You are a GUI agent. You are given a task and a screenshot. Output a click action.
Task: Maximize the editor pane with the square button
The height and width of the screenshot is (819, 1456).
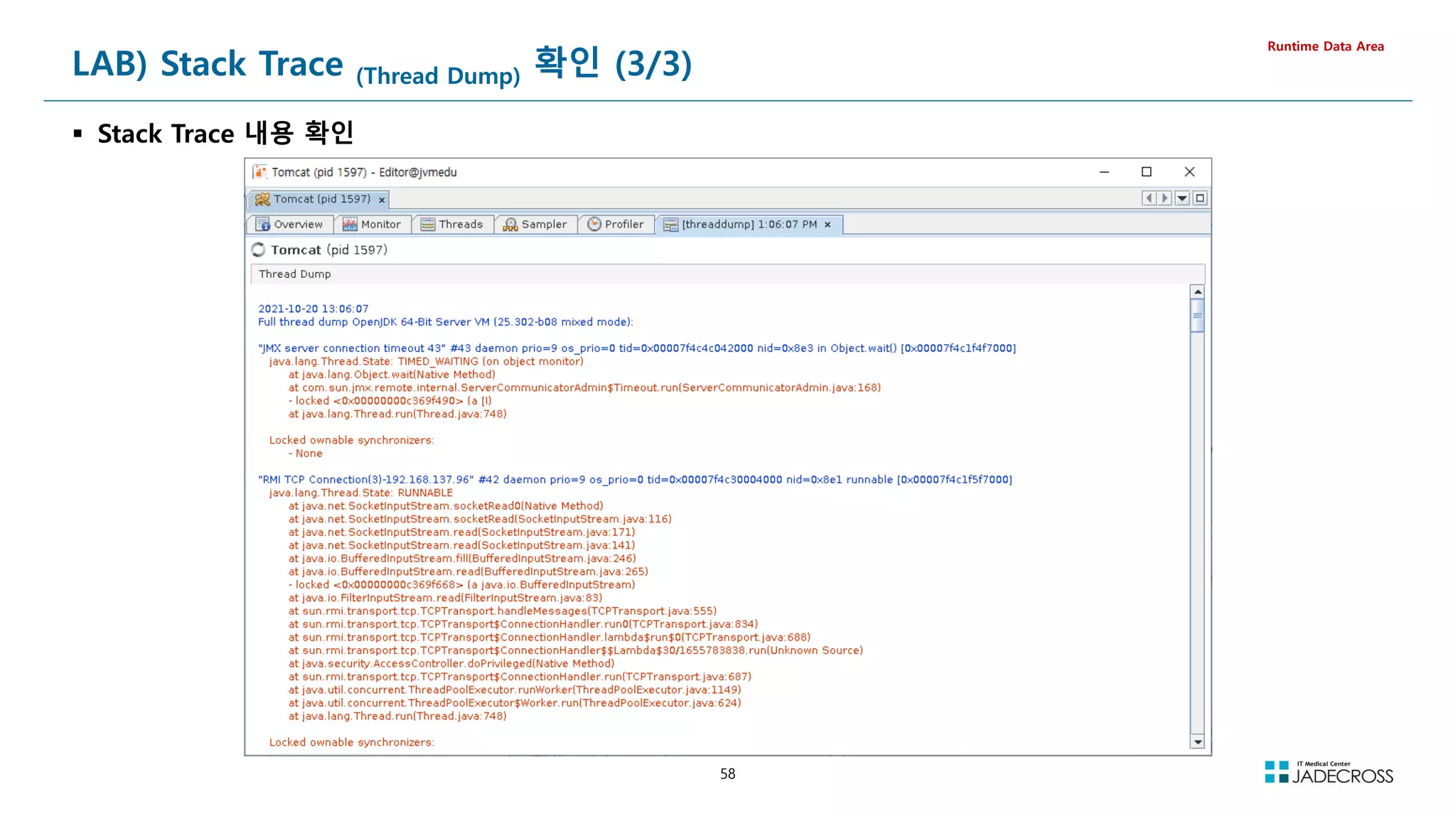tap(1200, 198)
